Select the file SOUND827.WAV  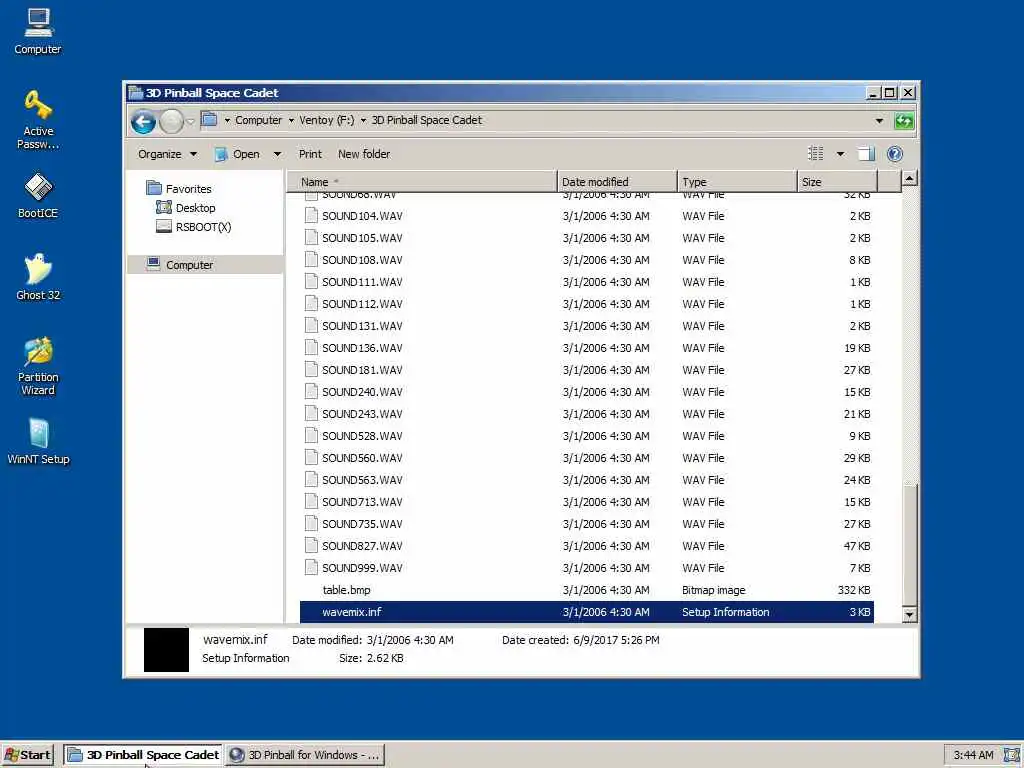click(362, 546)
